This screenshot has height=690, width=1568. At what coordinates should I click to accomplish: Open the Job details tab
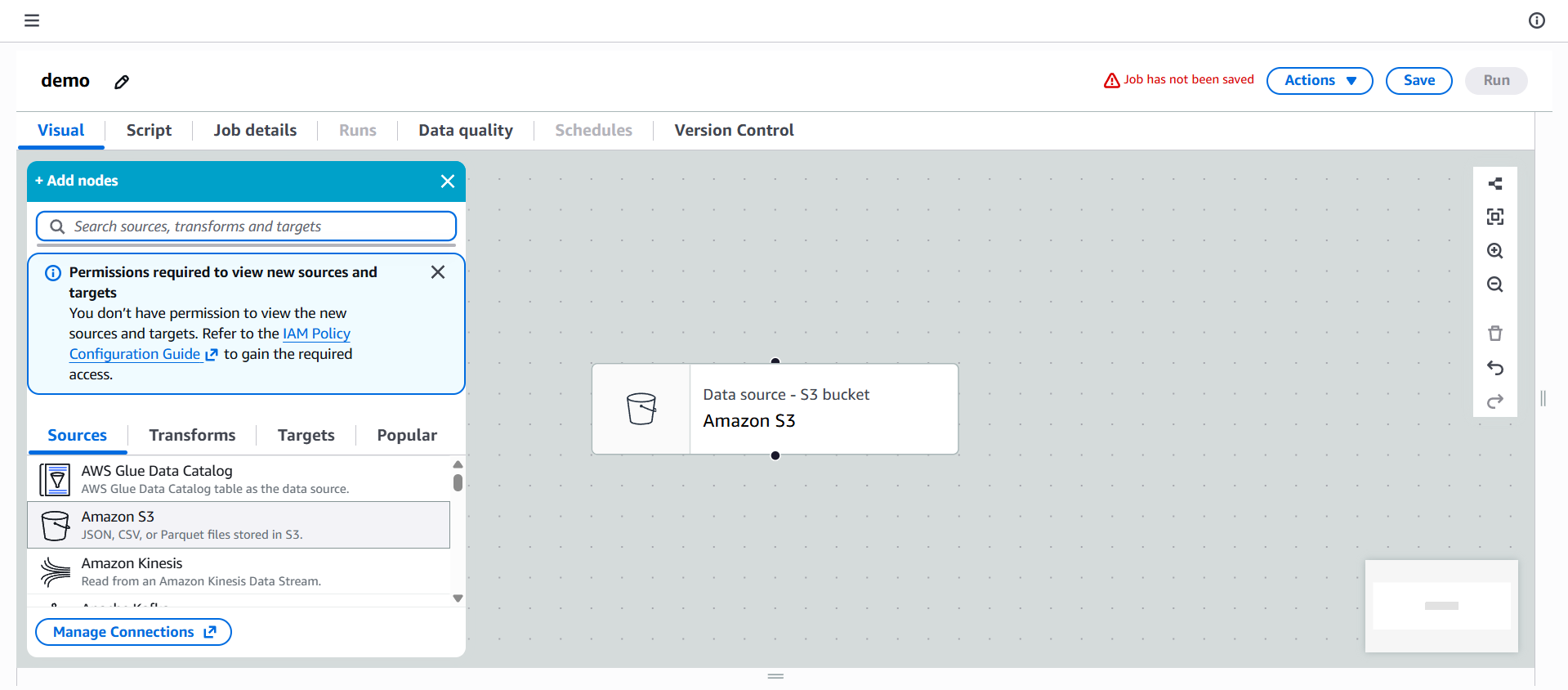click(255, 131)
